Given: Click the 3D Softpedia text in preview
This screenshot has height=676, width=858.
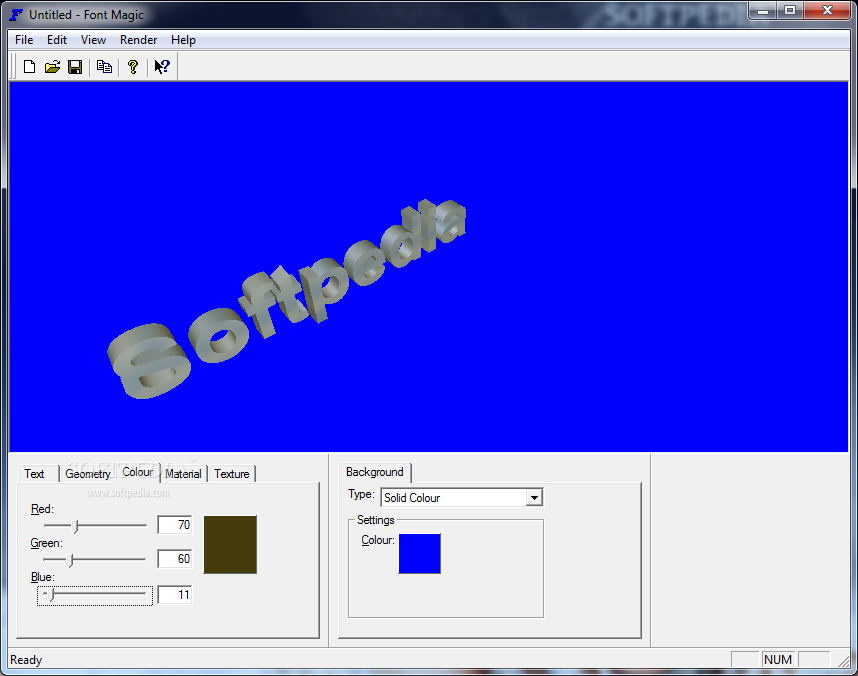Looking at the screenshot, I should point(287,299).
